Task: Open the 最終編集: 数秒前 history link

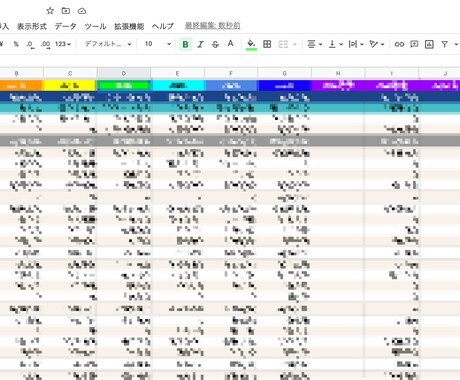Action: click(x=212, y=26)
